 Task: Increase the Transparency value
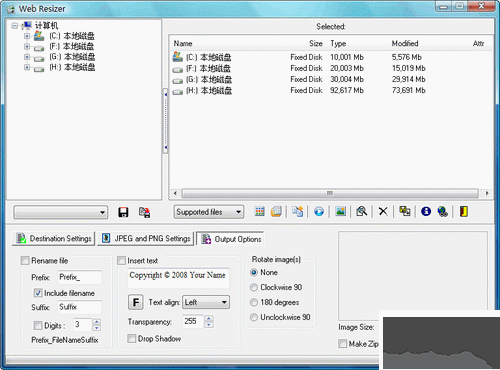pyautogui.click(x=209, y=318)
